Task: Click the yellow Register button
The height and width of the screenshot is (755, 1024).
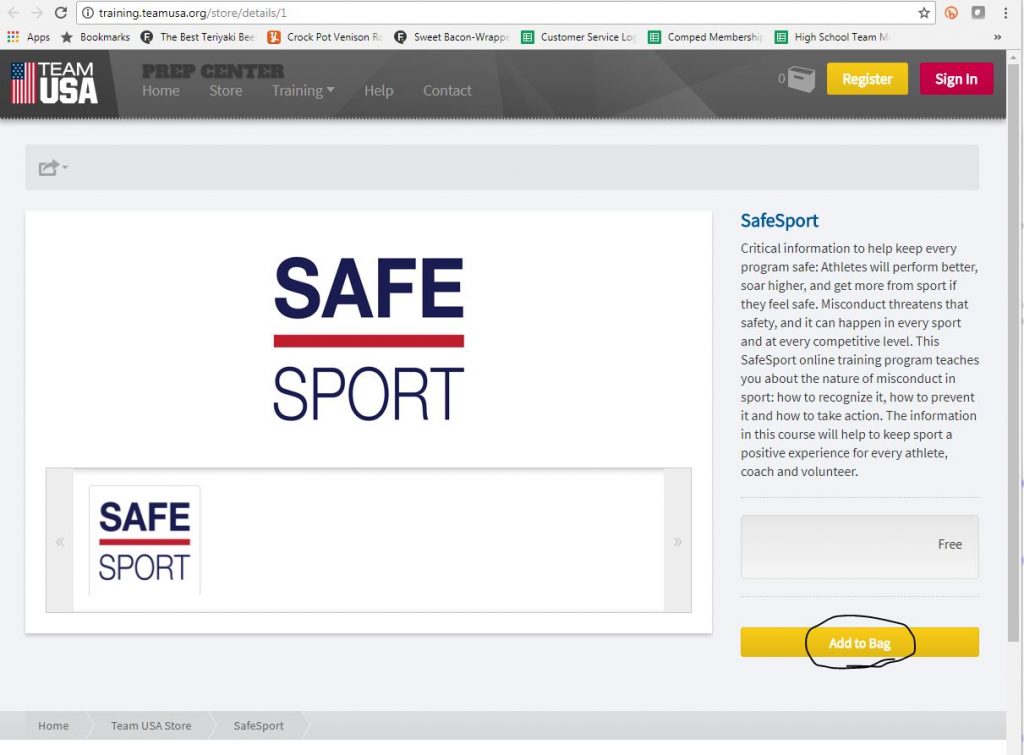Action: pos(867,79)
